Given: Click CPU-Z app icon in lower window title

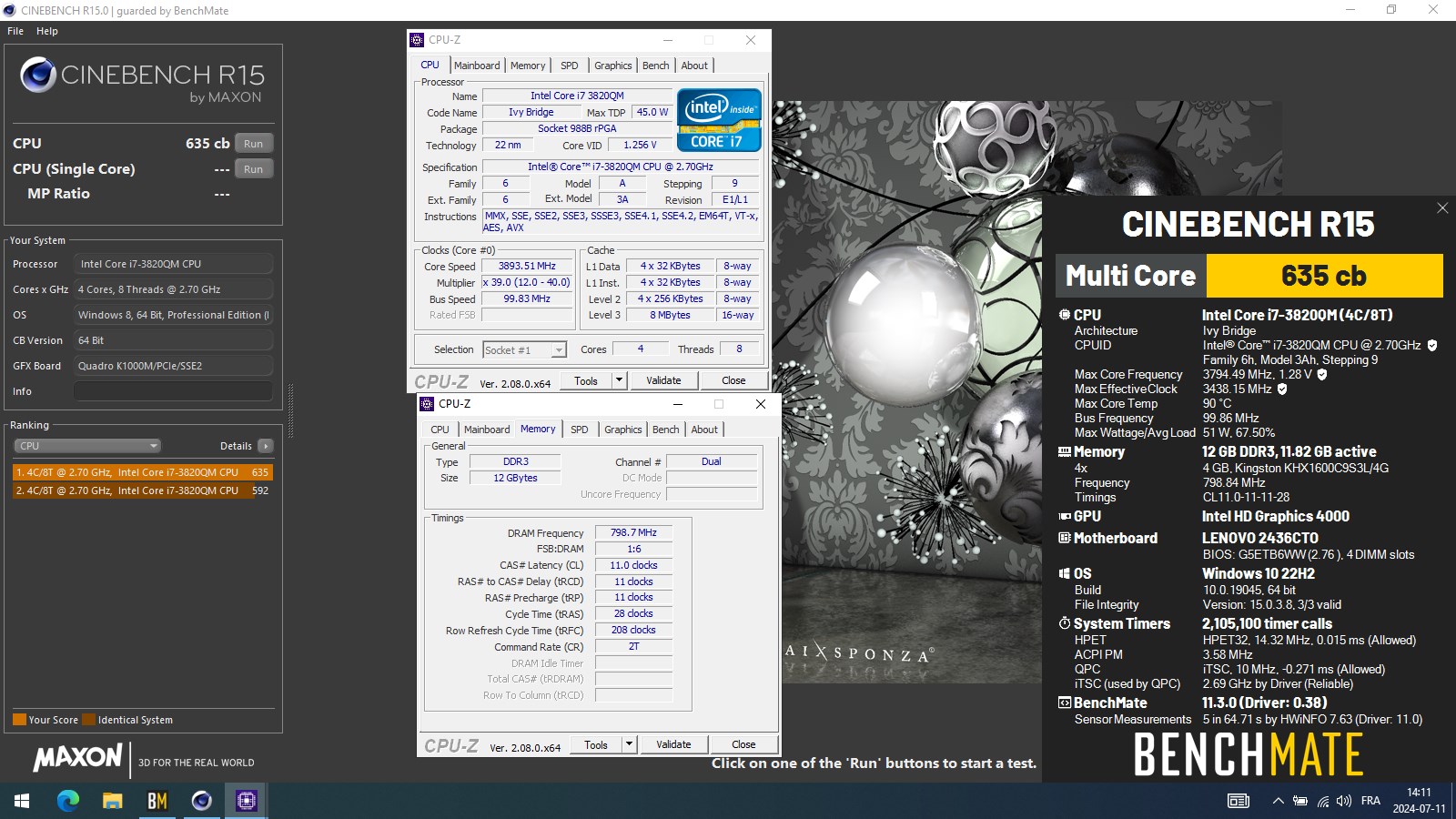Looking at the screenshot, I should pos(428,404).
